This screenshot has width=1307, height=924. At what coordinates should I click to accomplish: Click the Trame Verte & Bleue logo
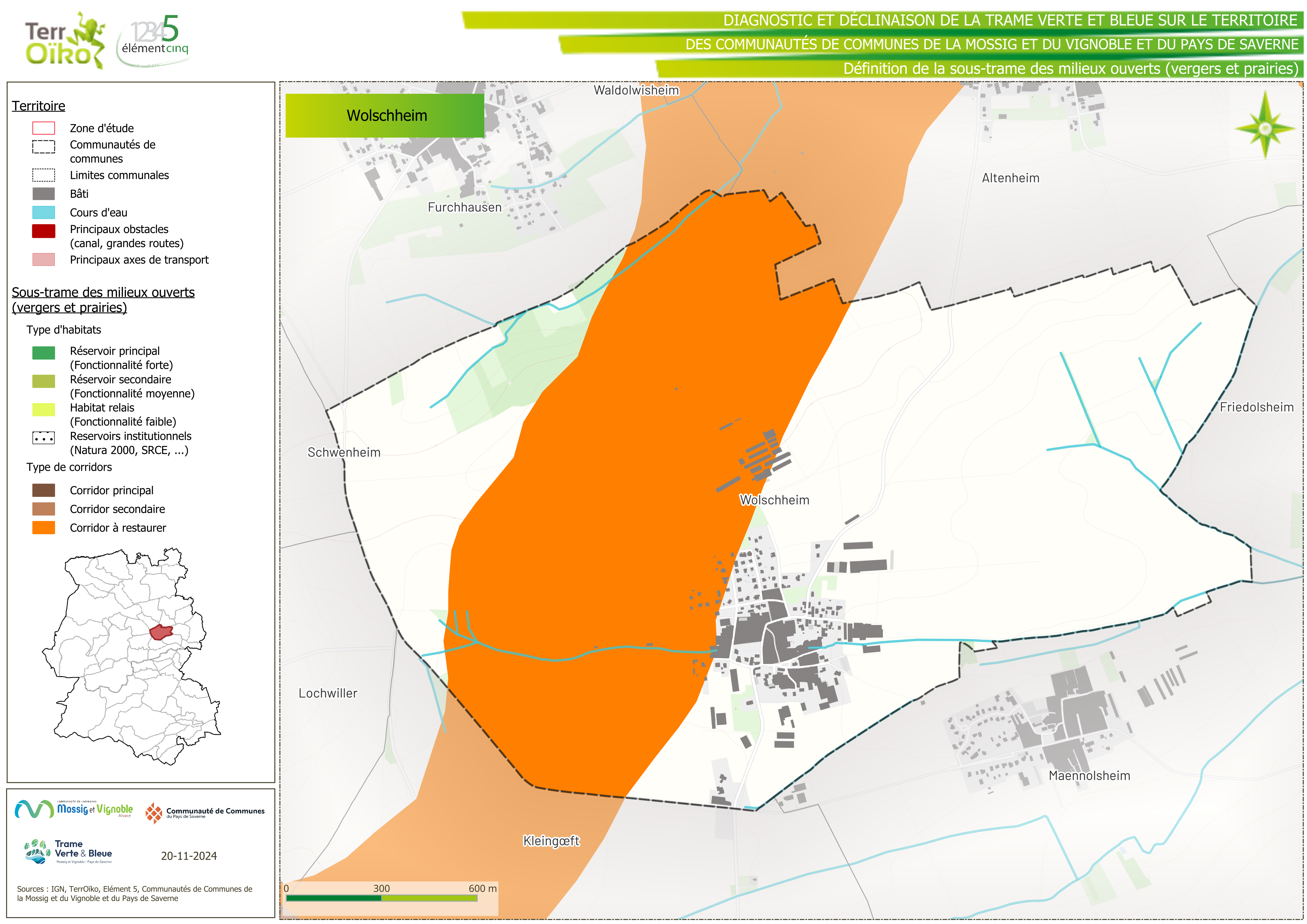coord(68,852)
